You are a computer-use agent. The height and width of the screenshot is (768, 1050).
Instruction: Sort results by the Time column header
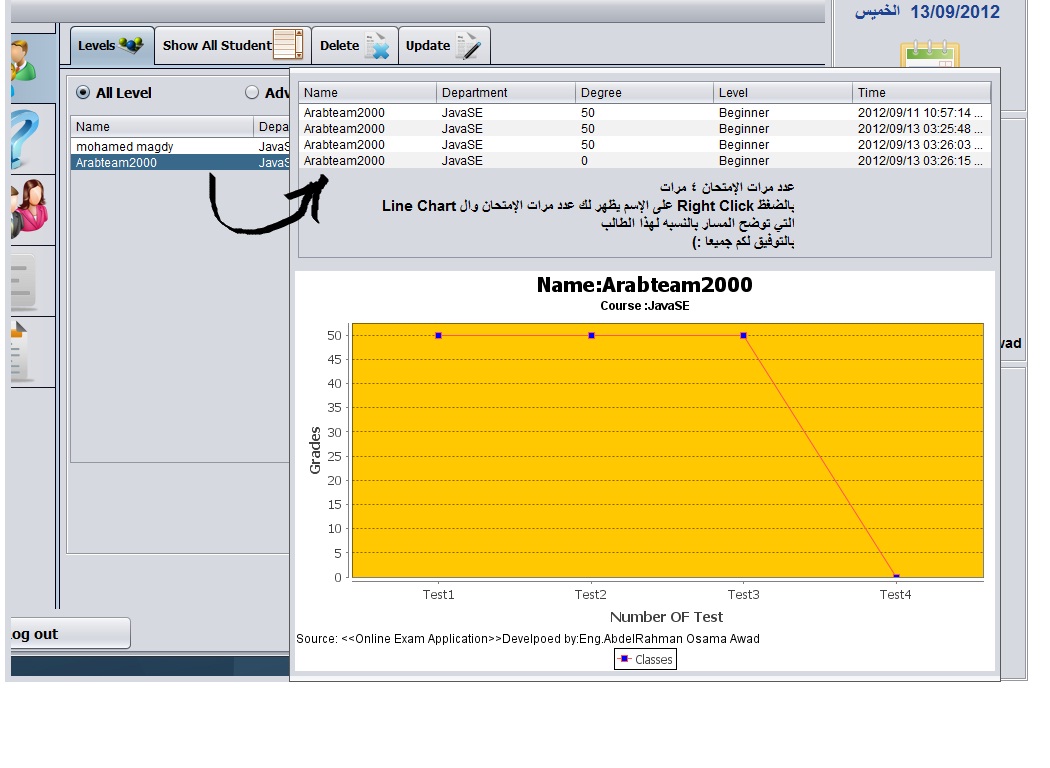[x=921, y=92]
